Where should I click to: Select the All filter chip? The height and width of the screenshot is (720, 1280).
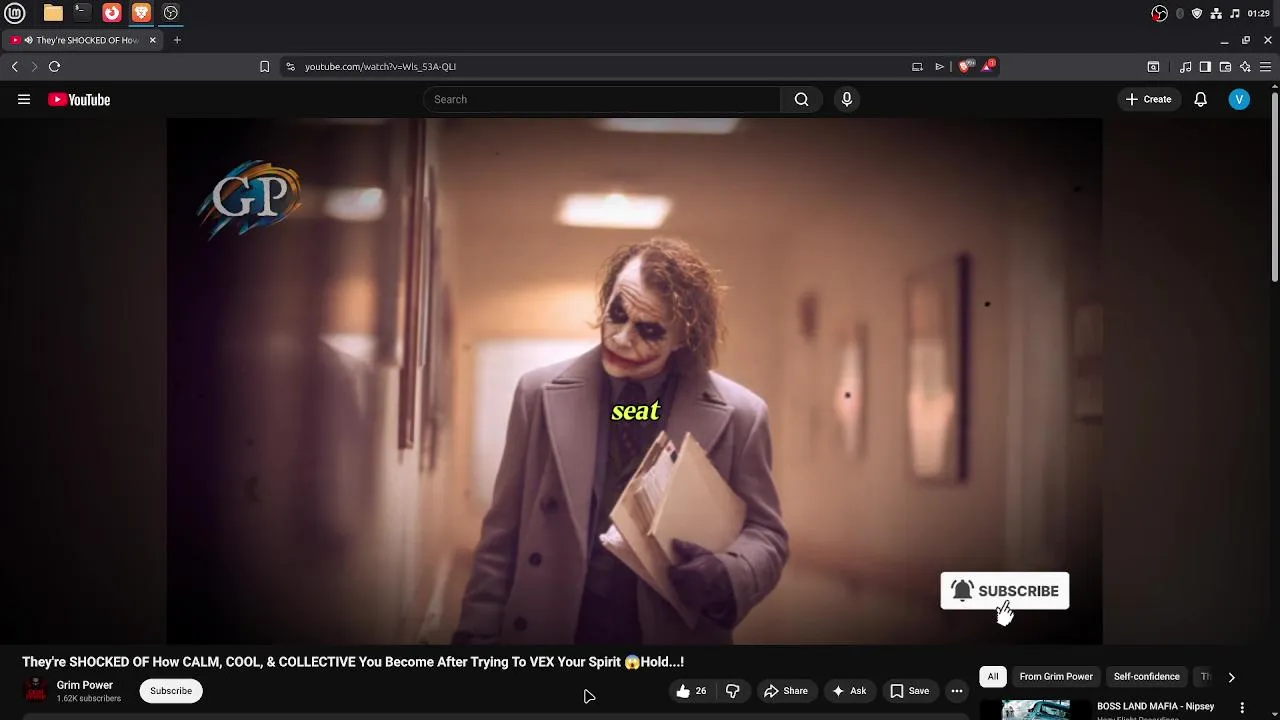click(x=993, y=677)
